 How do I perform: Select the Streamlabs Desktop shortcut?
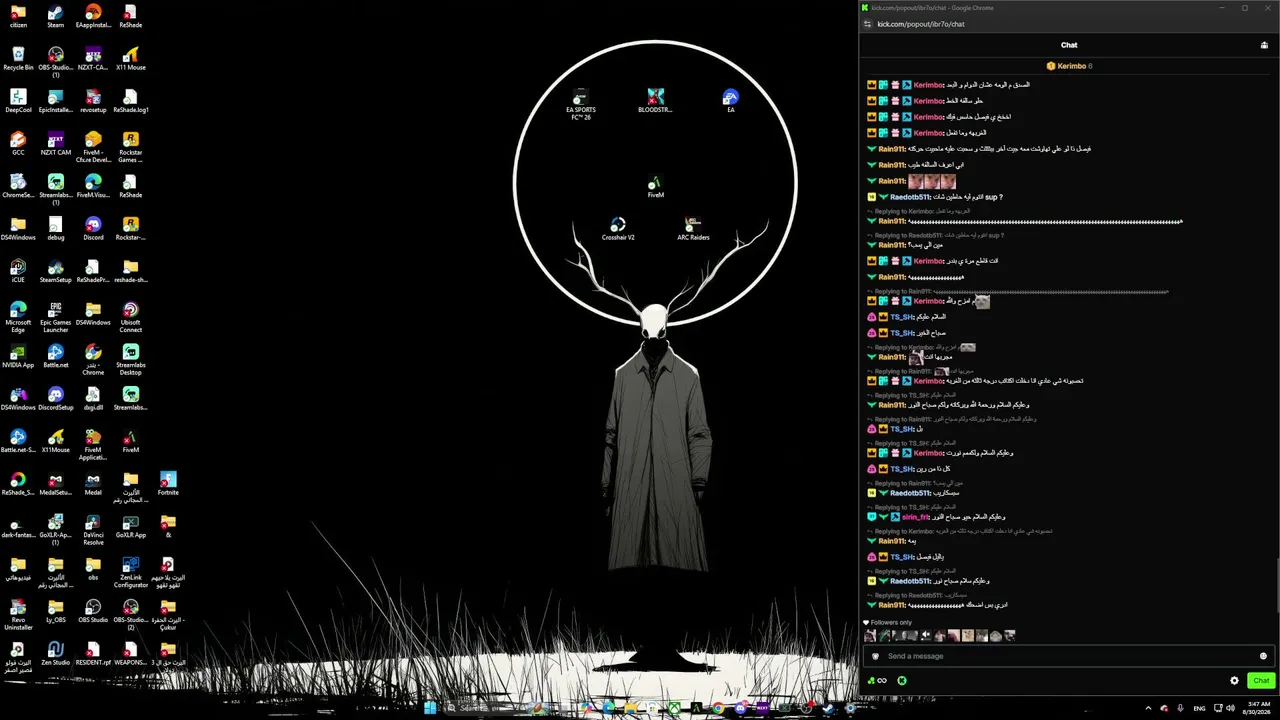[x=131, y=359]
